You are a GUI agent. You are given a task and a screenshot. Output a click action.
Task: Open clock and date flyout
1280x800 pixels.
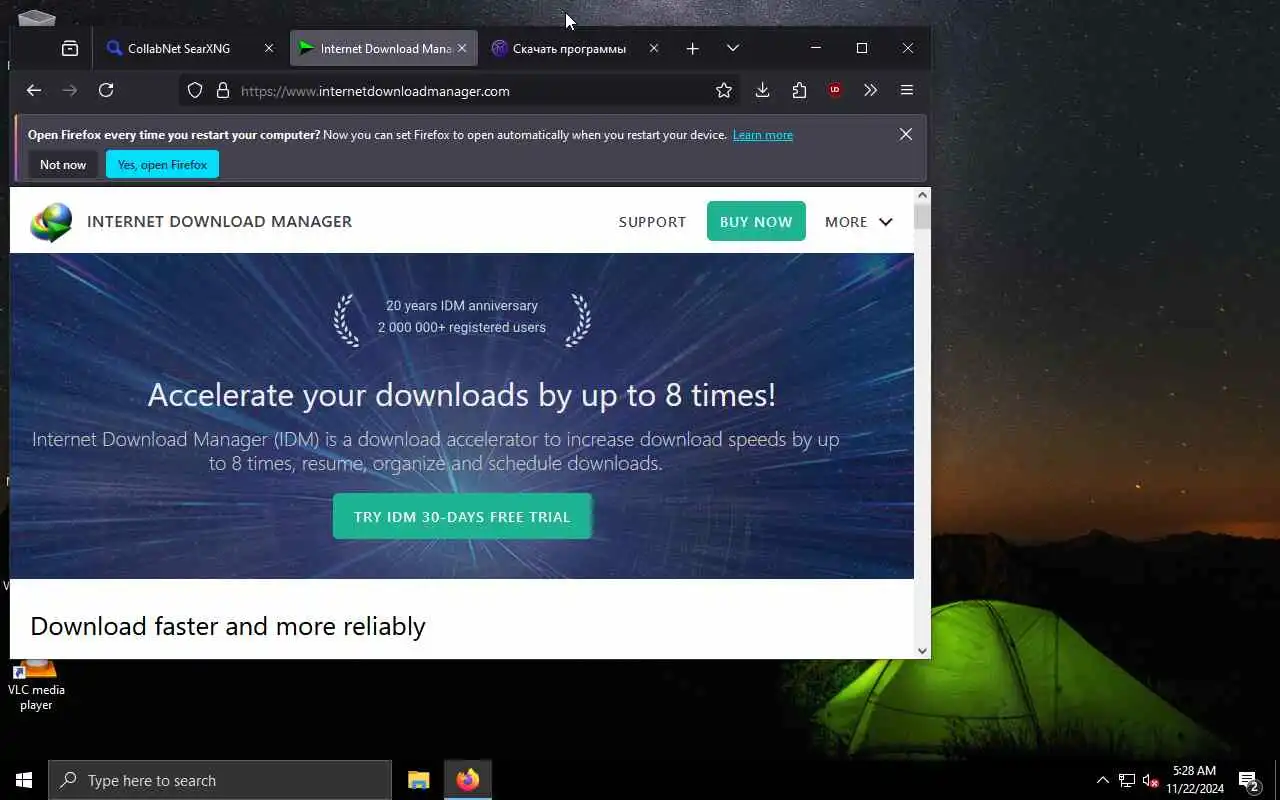(1195, 780)
